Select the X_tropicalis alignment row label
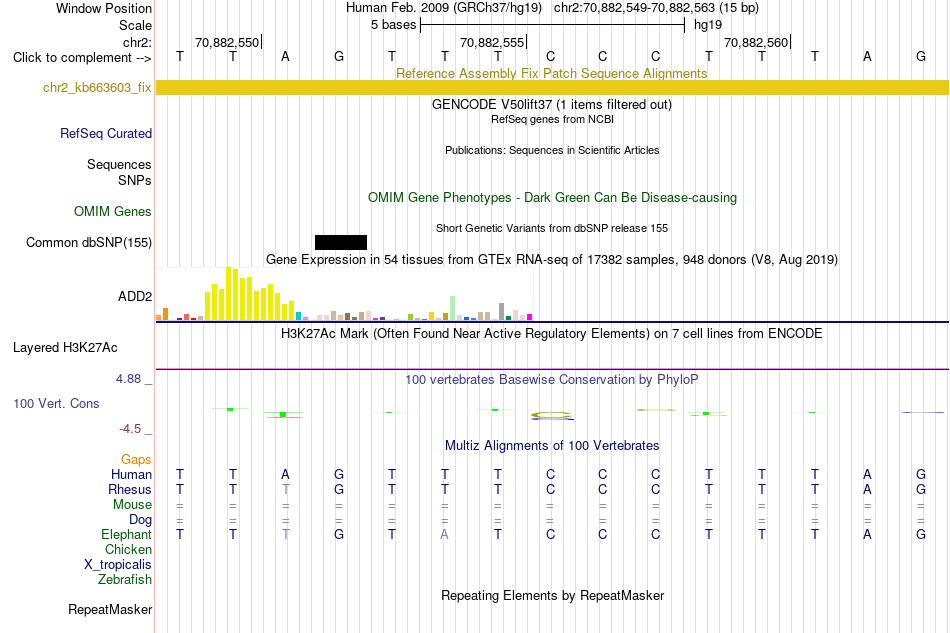The image size is (950, 633). point(118,565)
